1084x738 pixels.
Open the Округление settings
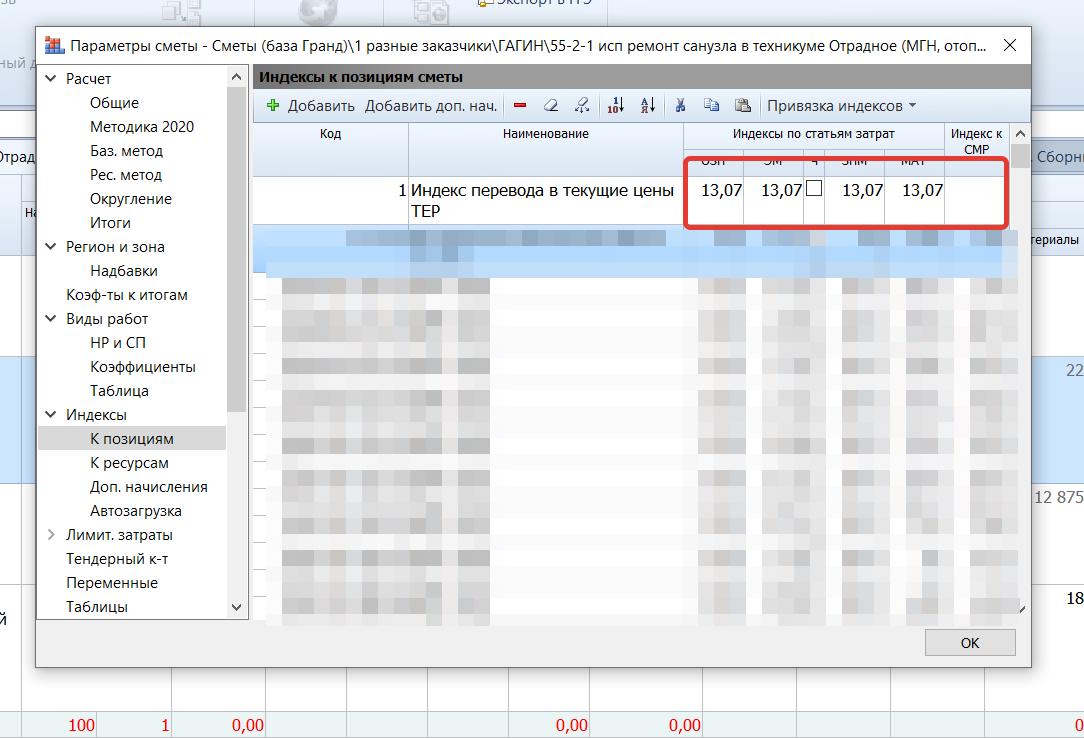(x=131, y=199)
